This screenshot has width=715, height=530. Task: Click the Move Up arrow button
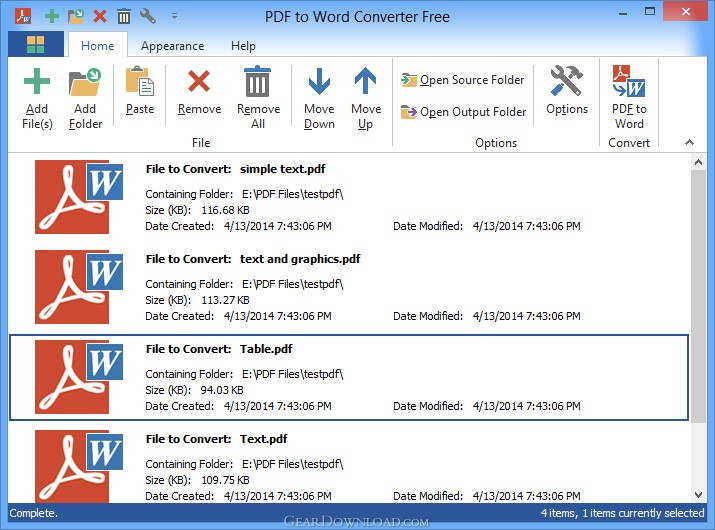(x=366, y=99)
